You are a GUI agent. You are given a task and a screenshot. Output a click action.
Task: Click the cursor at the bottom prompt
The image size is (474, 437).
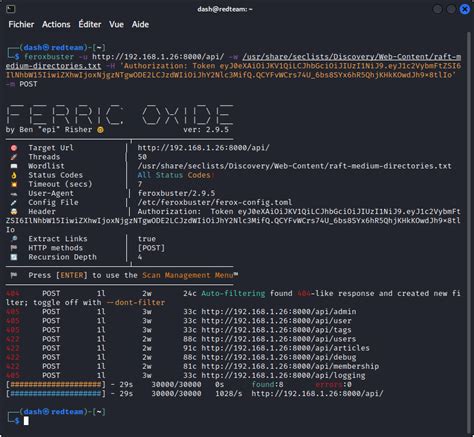pyautogui.click(x=26, y=421)
